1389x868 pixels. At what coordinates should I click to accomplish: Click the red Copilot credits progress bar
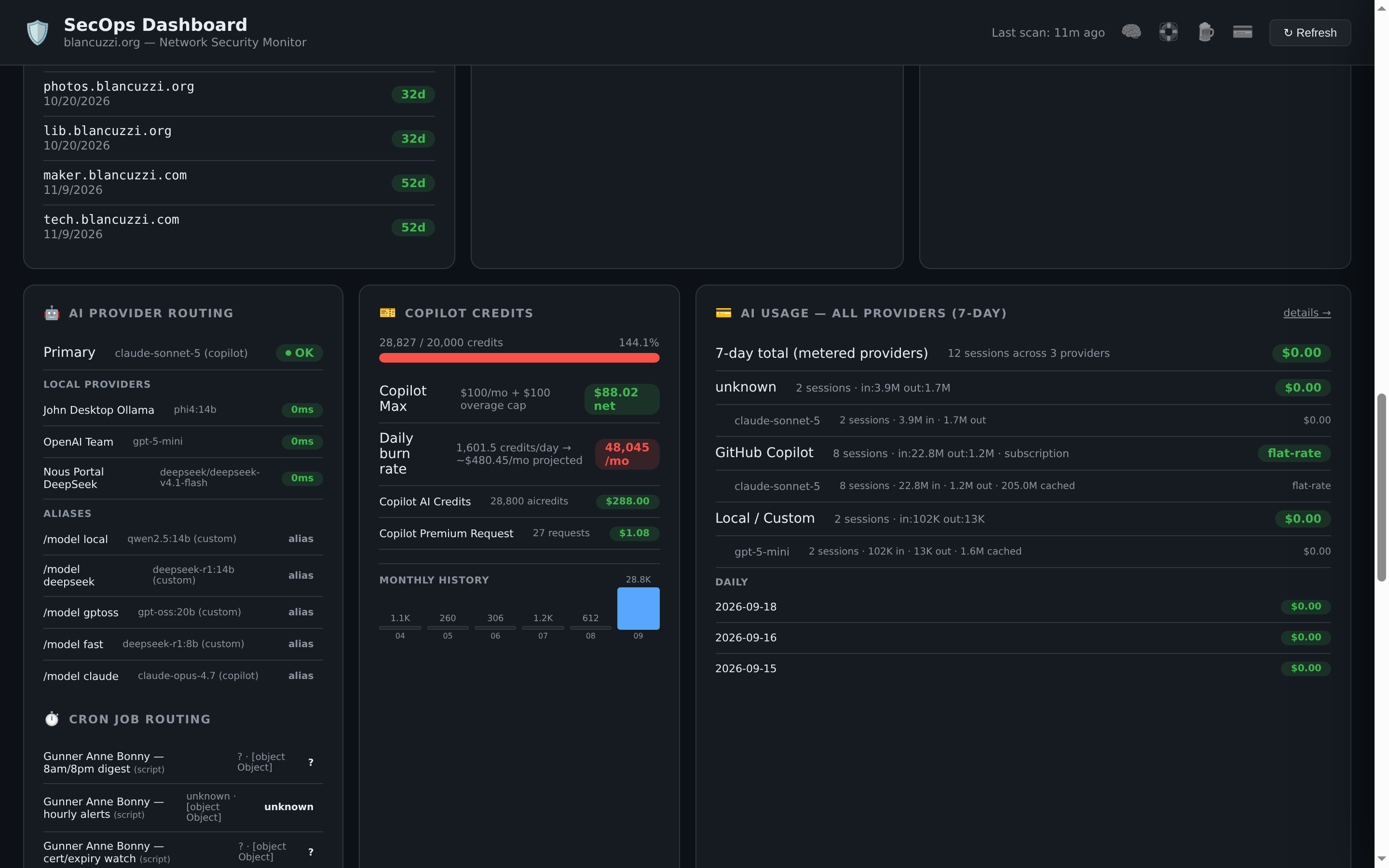click(x=519, y=358)
